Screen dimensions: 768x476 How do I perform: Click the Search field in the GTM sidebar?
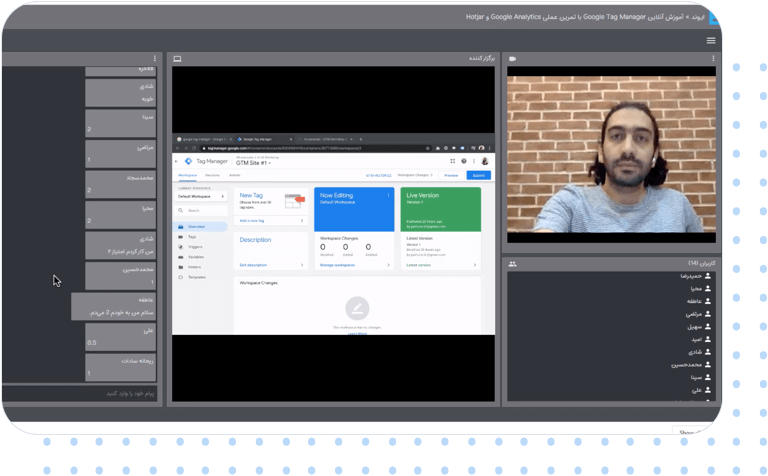click(201, 211)
